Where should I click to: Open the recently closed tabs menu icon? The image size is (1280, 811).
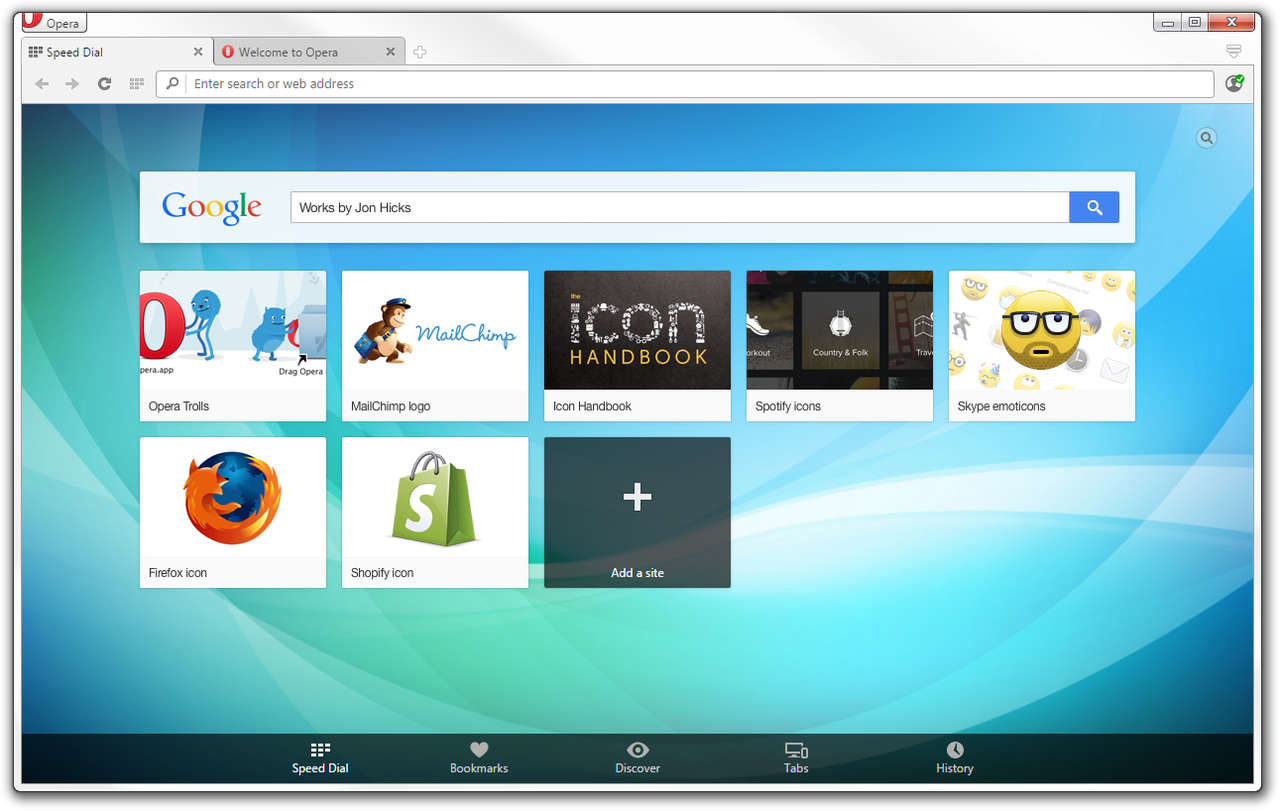1234,51
